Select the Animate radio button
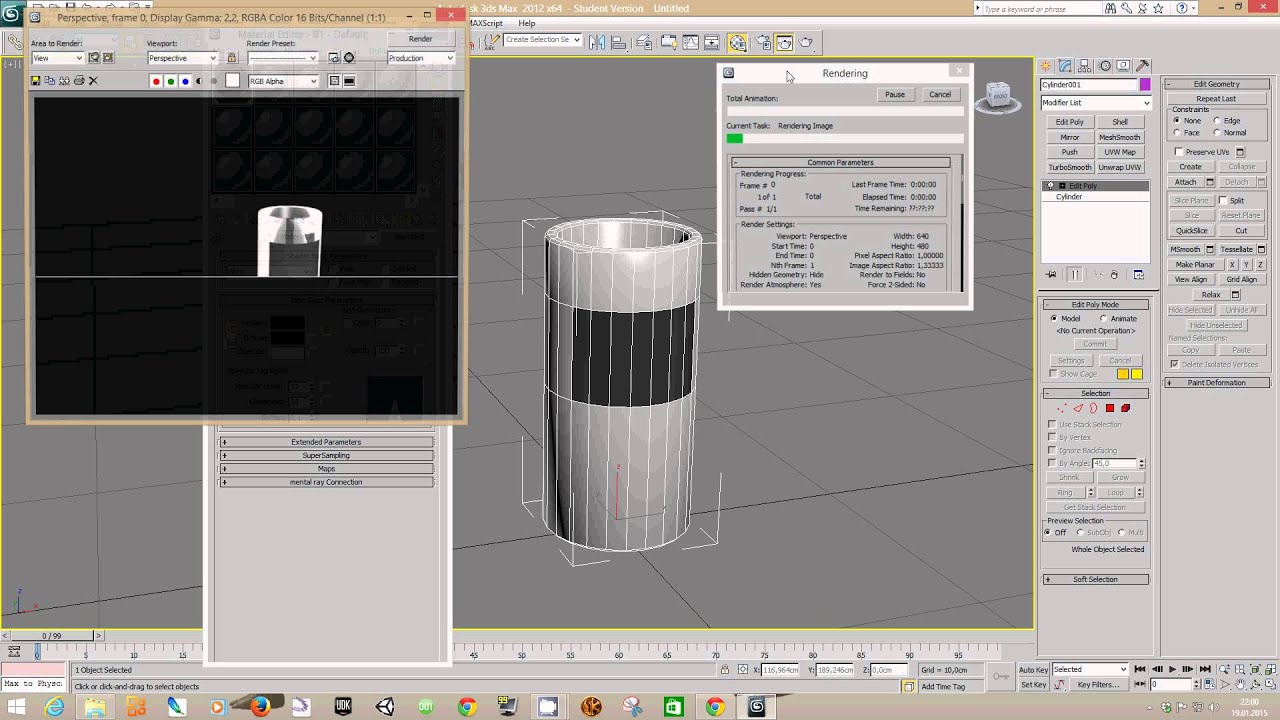Image resolution: width=1280 pixels, height=720 pixels. point(1103,318)
